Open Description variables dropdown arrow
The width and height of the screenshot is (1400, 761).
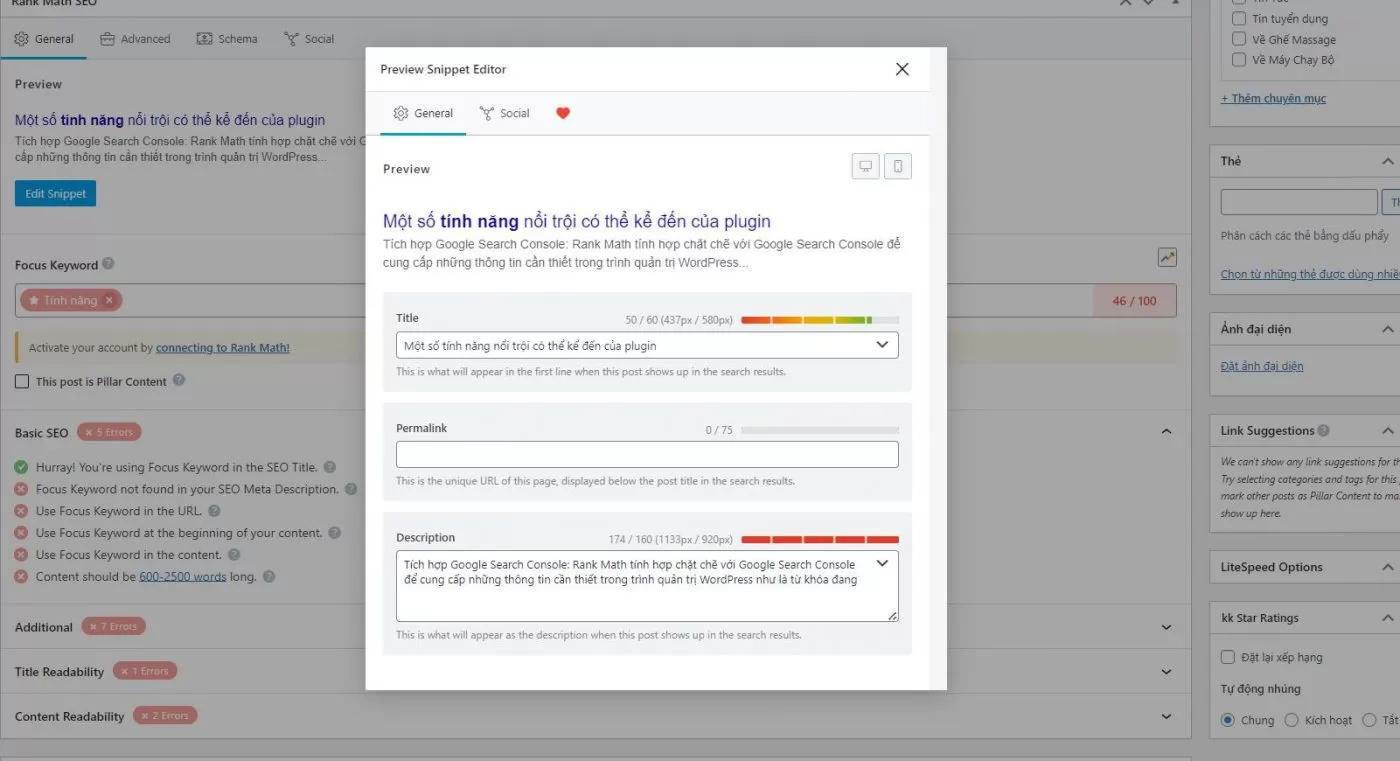[882, 564]
